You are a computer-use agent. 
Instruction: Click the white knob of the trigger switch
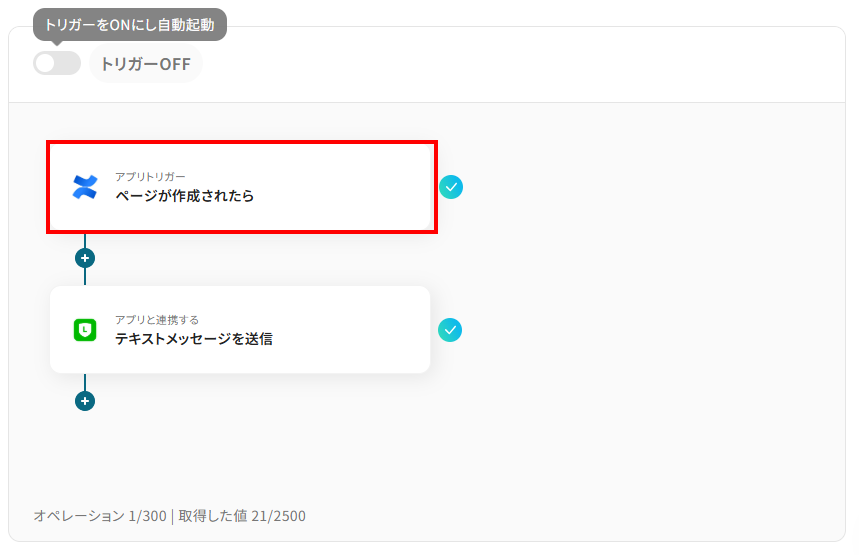46,63
